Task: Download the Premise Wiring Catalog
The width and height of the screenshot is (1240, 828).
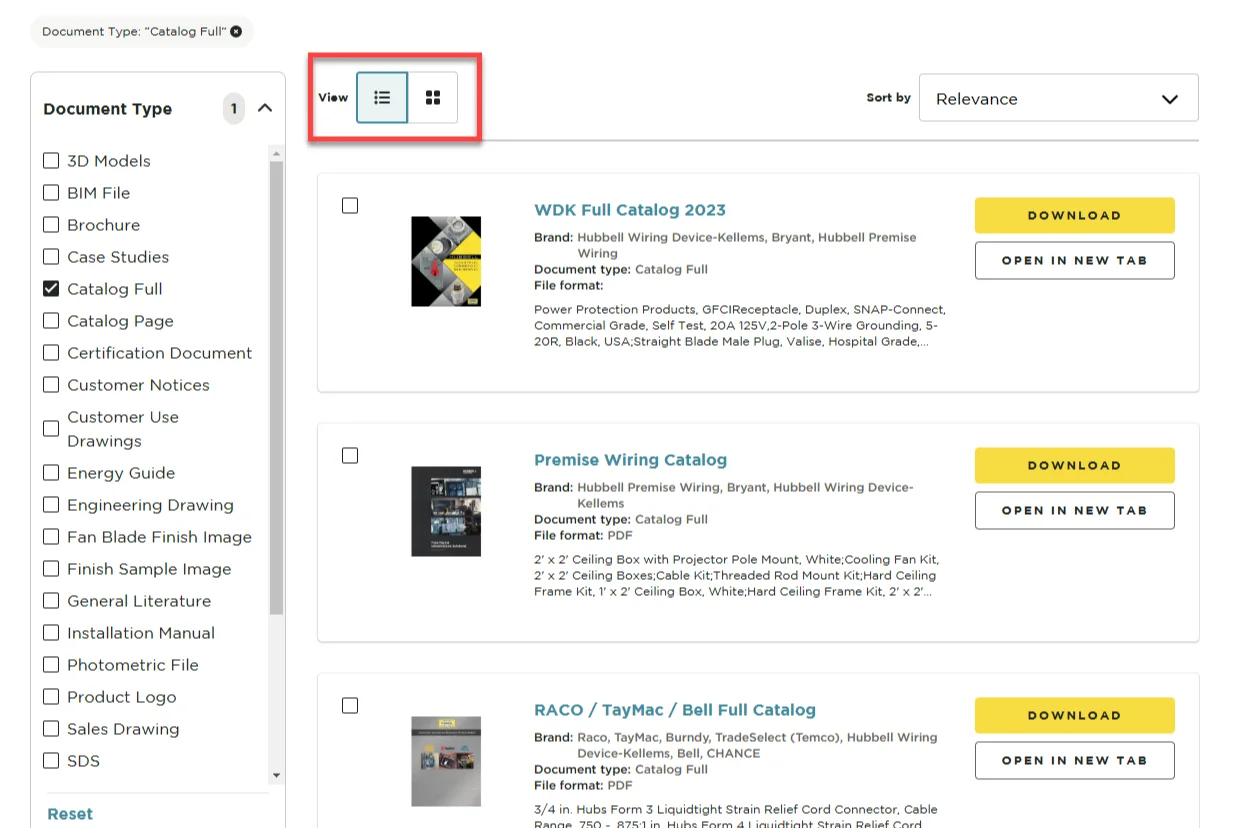Action: pos(1074,465)
